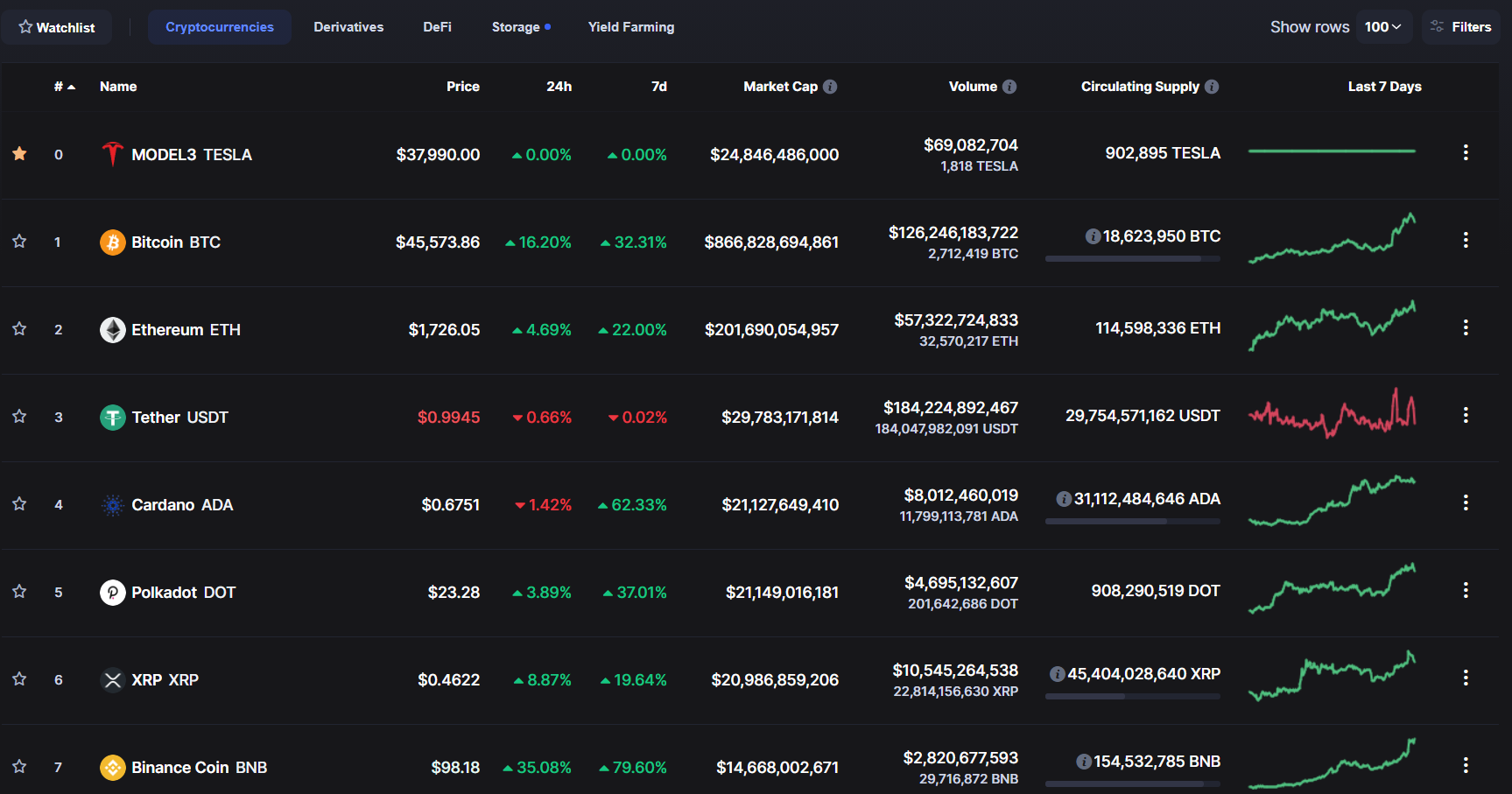The width and height of the screenshot is (1512, 794).
Task: Switch to the Storage tab
Action: point(521,27)
